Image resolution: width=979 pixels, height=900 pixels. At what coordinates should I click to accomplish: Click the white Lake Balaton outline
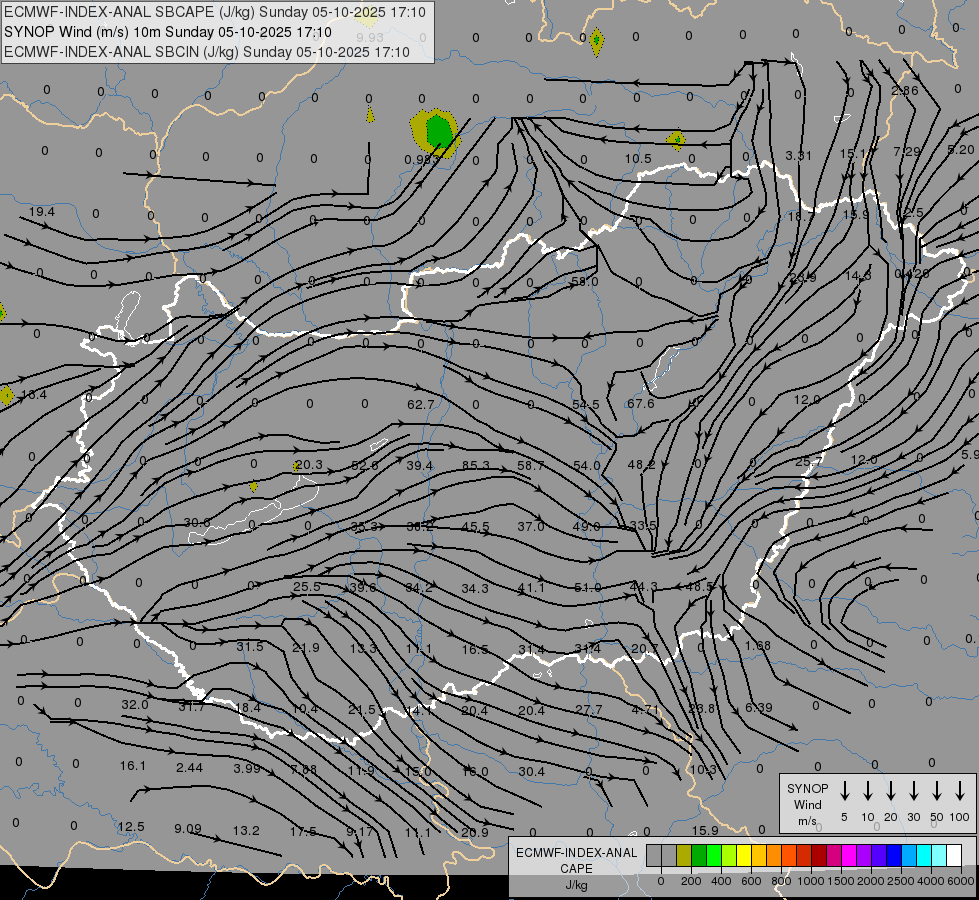(253, 512)
